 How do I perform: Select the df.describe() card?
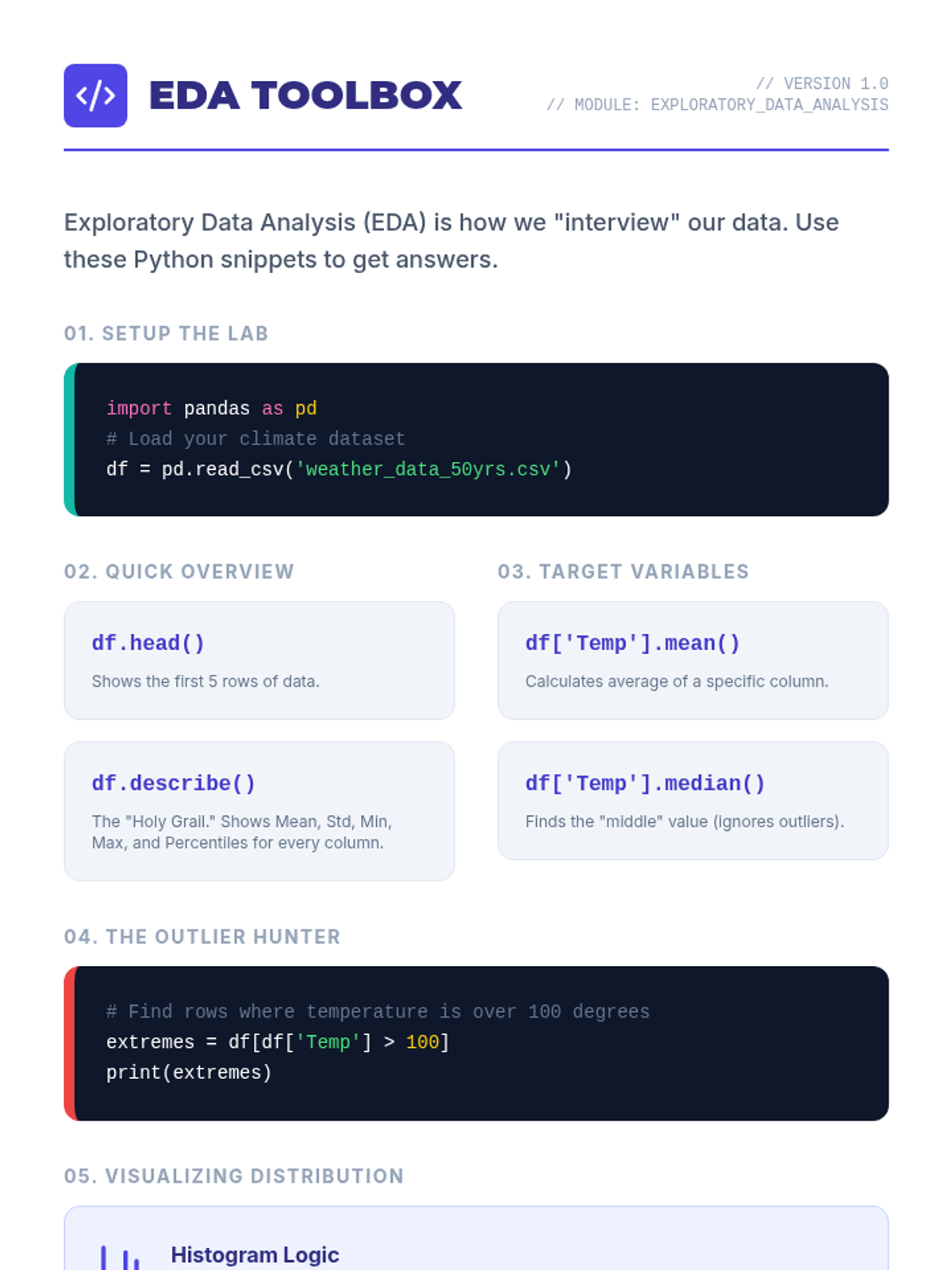(259, 811)
